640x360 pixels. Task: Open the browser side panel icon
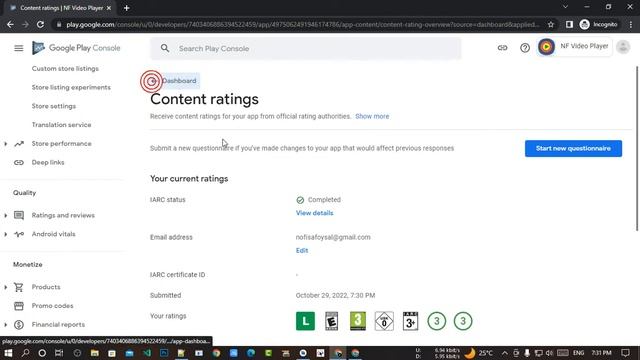coord(569,24)
